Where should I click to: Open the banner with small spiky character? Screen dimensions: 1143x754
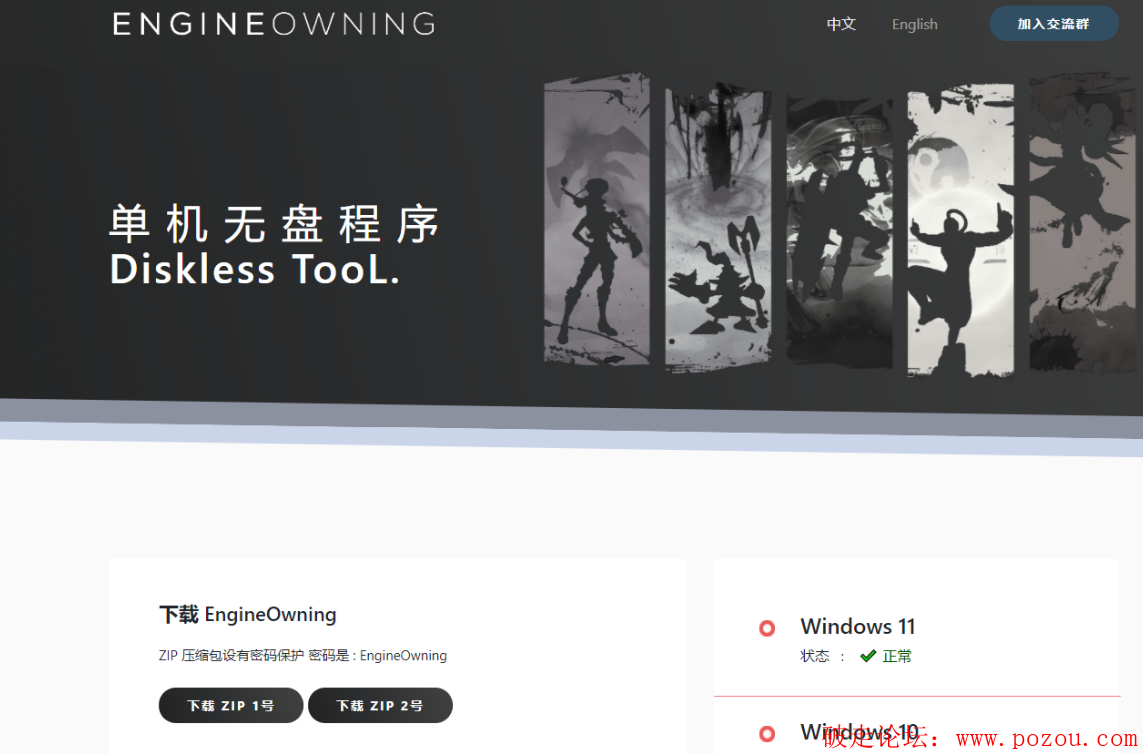tap(718, 228)
